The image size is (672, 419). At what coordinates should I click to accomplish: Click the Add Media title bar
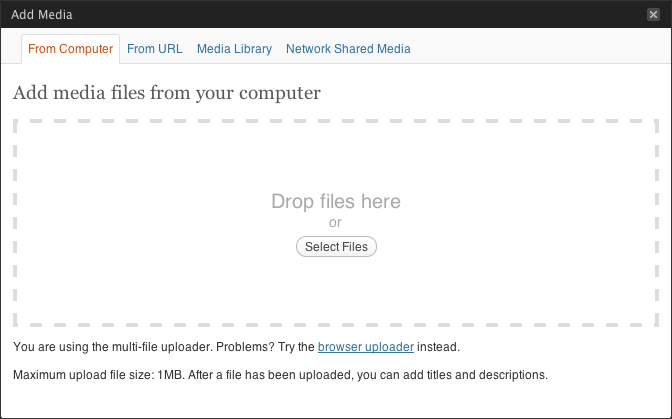(336, 14)
